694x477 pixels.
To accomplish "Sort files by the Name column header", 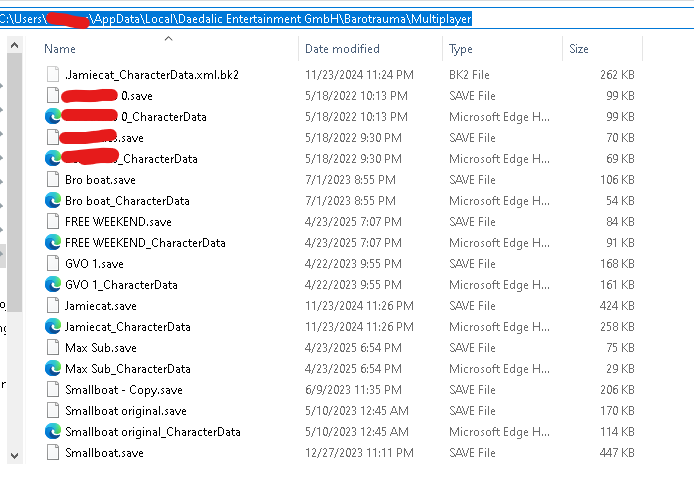I will 60,49.
